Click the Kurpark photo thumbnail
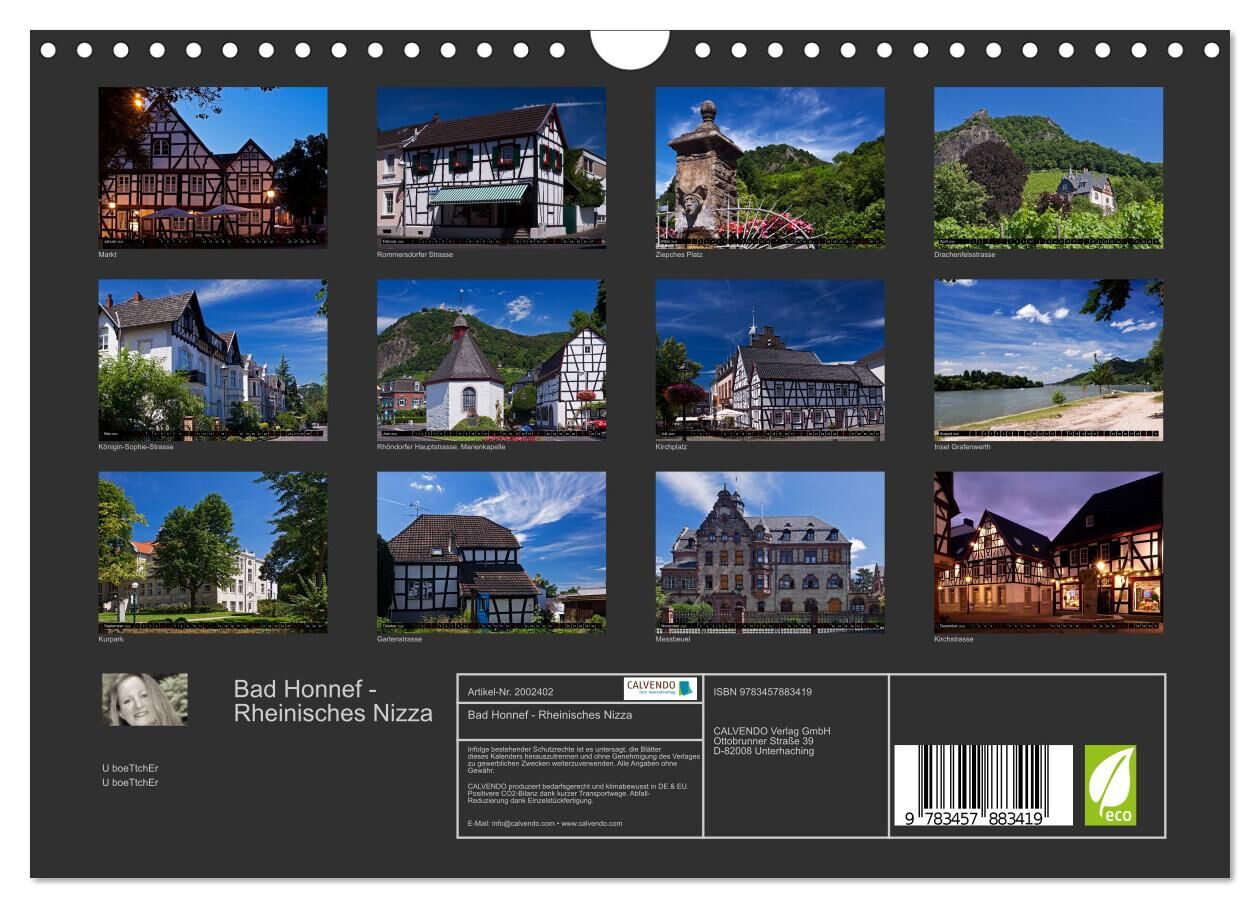Screen dimensions: 1260x908 point(212,552)
